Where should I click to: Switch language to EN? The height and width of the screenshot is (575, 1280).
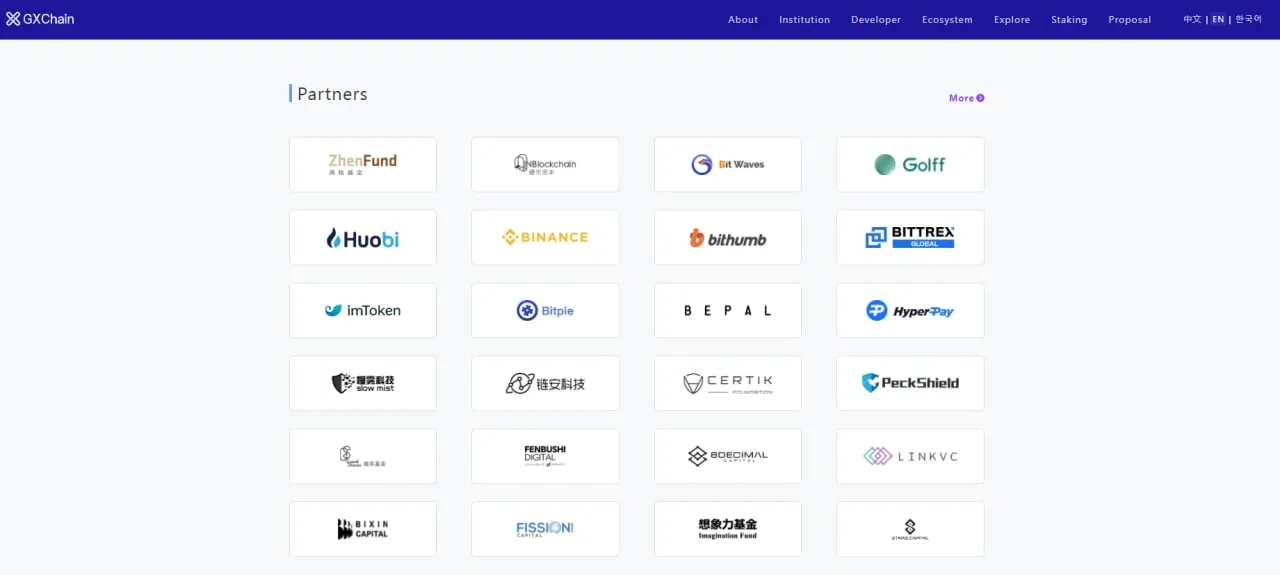point(1218,19)
